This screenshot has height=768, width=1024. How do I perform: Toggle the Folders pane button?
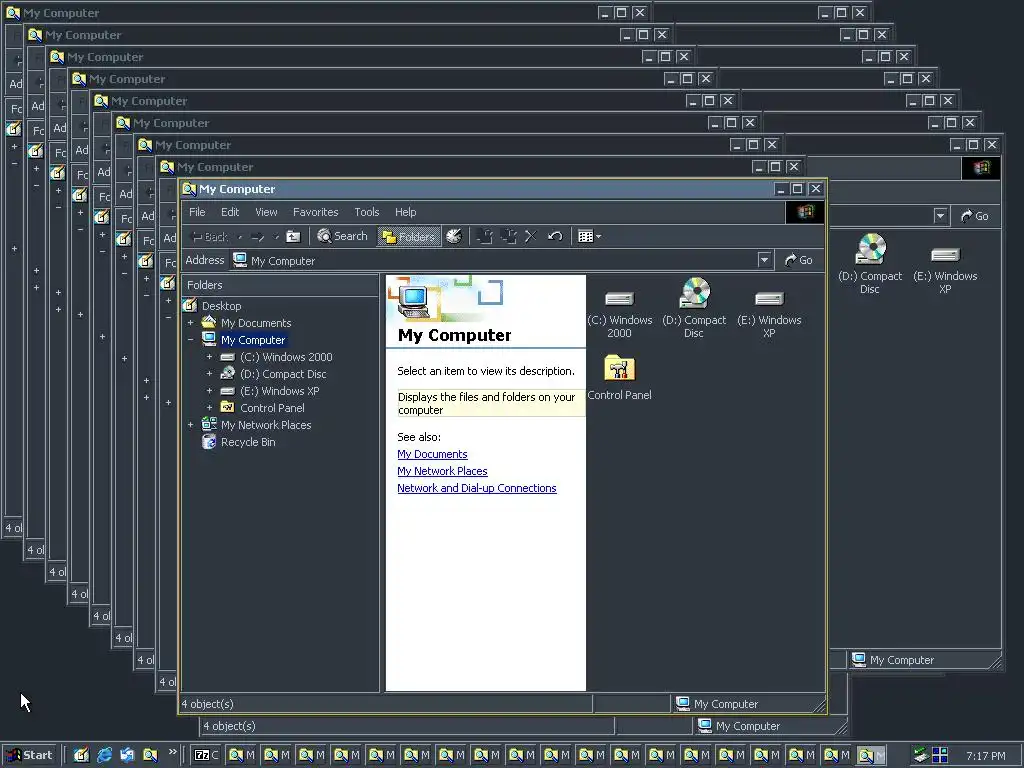[x=409, y=236]
